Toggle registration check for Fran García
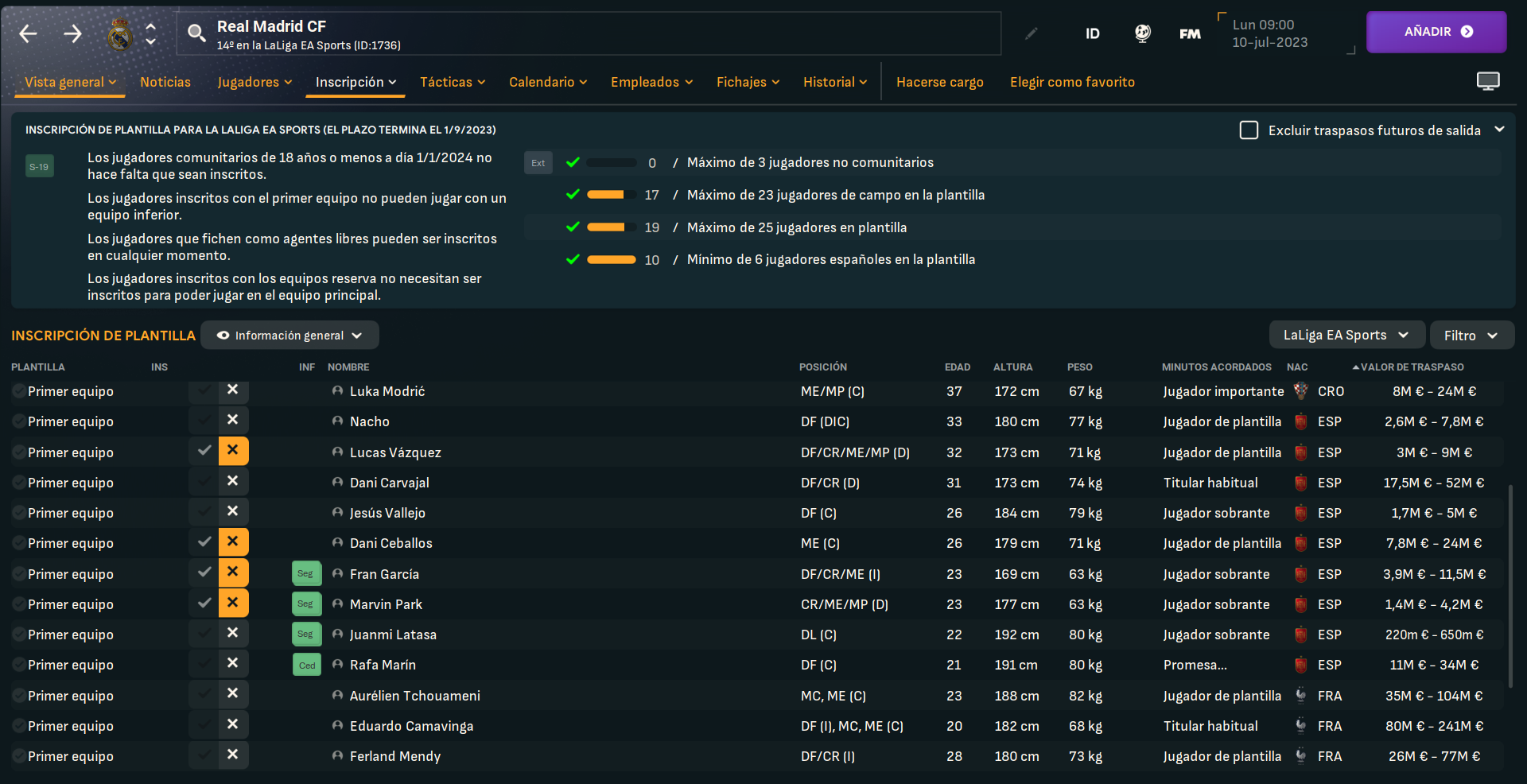Screen dimensions: 1527x784 click(x=204, y=572)
